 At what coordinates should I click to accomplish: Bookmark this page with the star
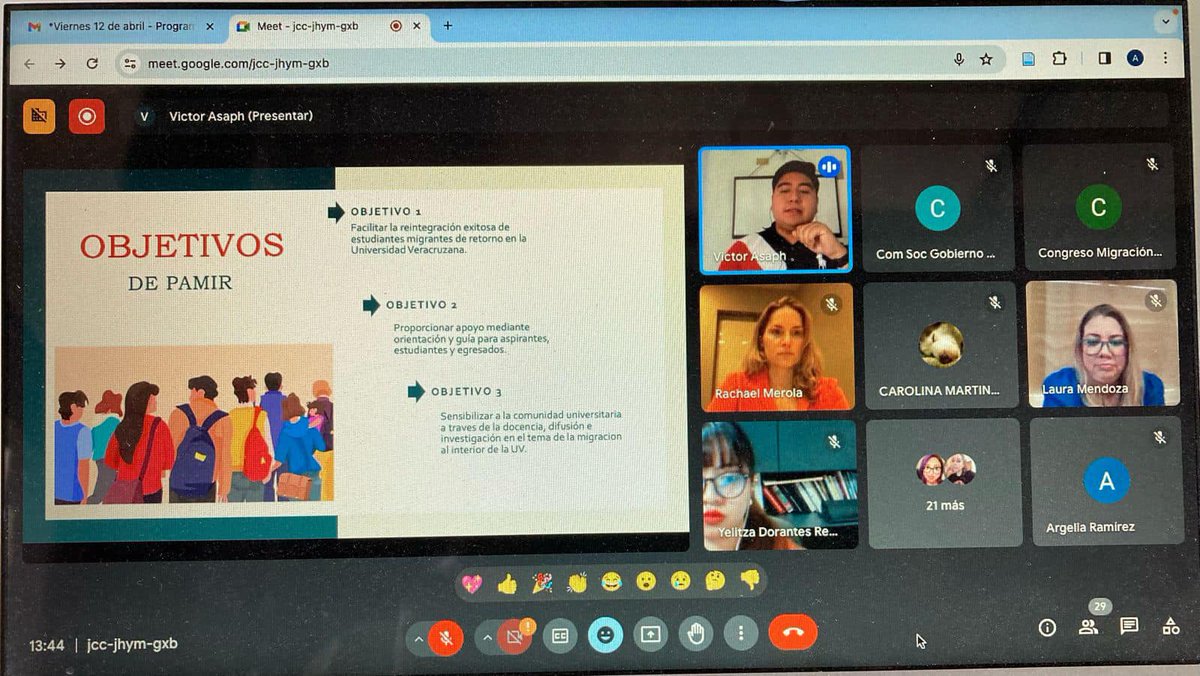click(x=986, y=60)
